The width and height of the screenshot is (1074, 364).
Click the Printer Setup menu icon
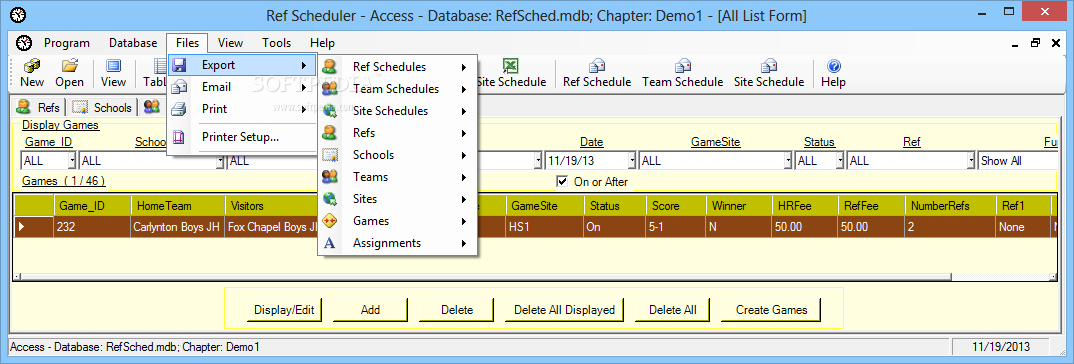(x=179, y=137)
